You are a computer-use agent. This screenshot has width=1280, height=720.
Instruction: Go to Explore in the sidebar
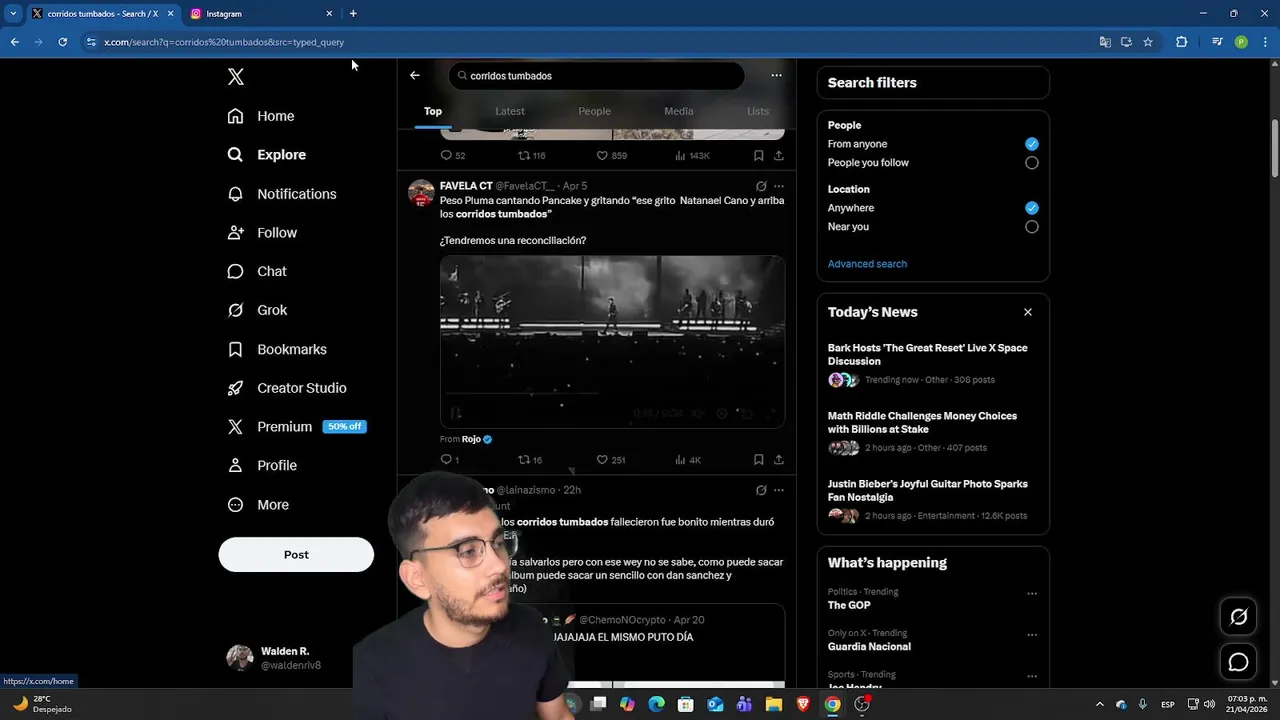(267, 155)
